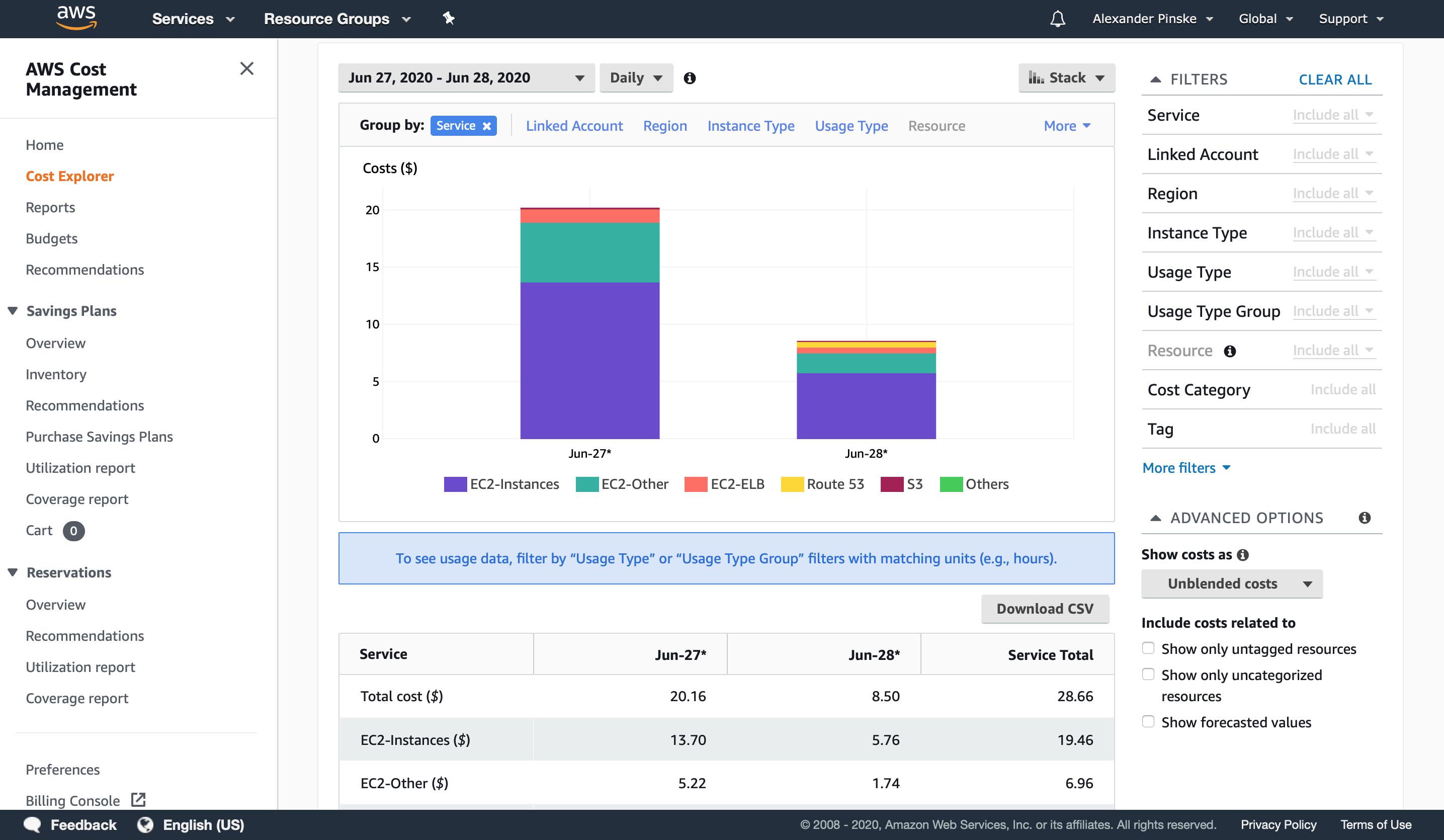Open Service filter Include all dropdown
Screen dimensions: 1444x840
pos(1333,115)
